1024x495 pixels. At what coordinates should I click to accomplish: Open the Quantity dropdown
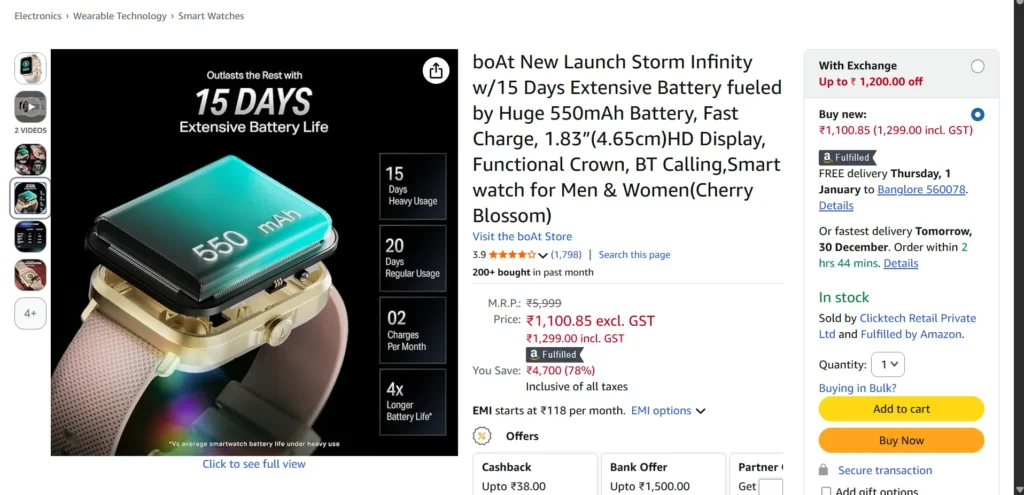887,365
